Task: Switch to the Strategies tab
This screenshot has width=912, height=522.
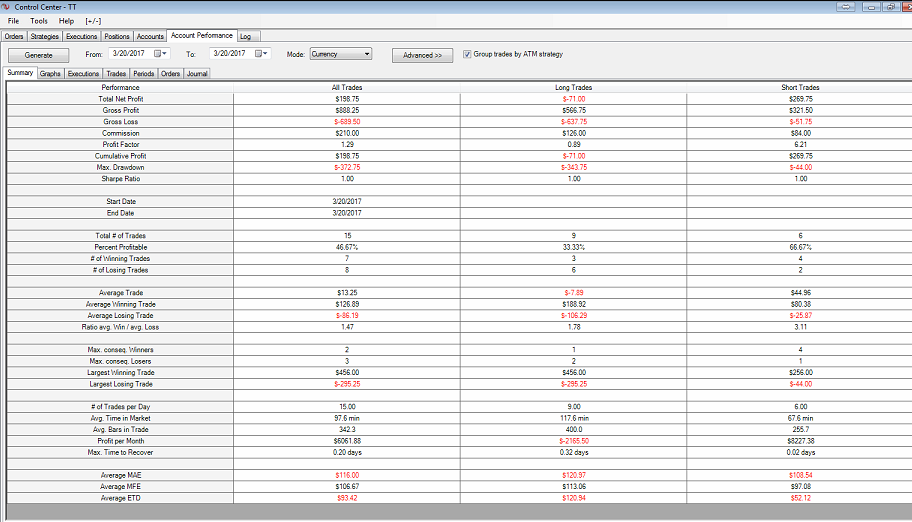Action: tap(44, 36)
